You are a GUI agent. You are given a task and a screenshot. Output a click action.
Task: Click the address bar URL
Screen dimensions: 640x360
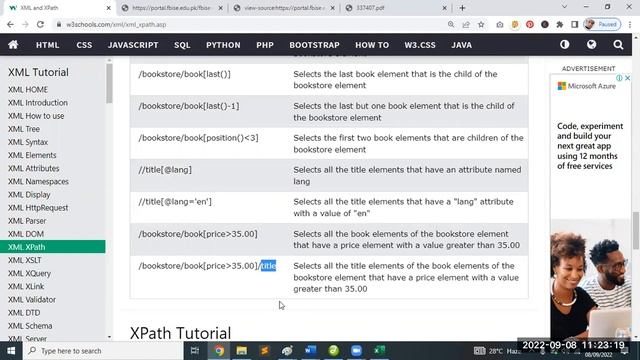(116, 24)
